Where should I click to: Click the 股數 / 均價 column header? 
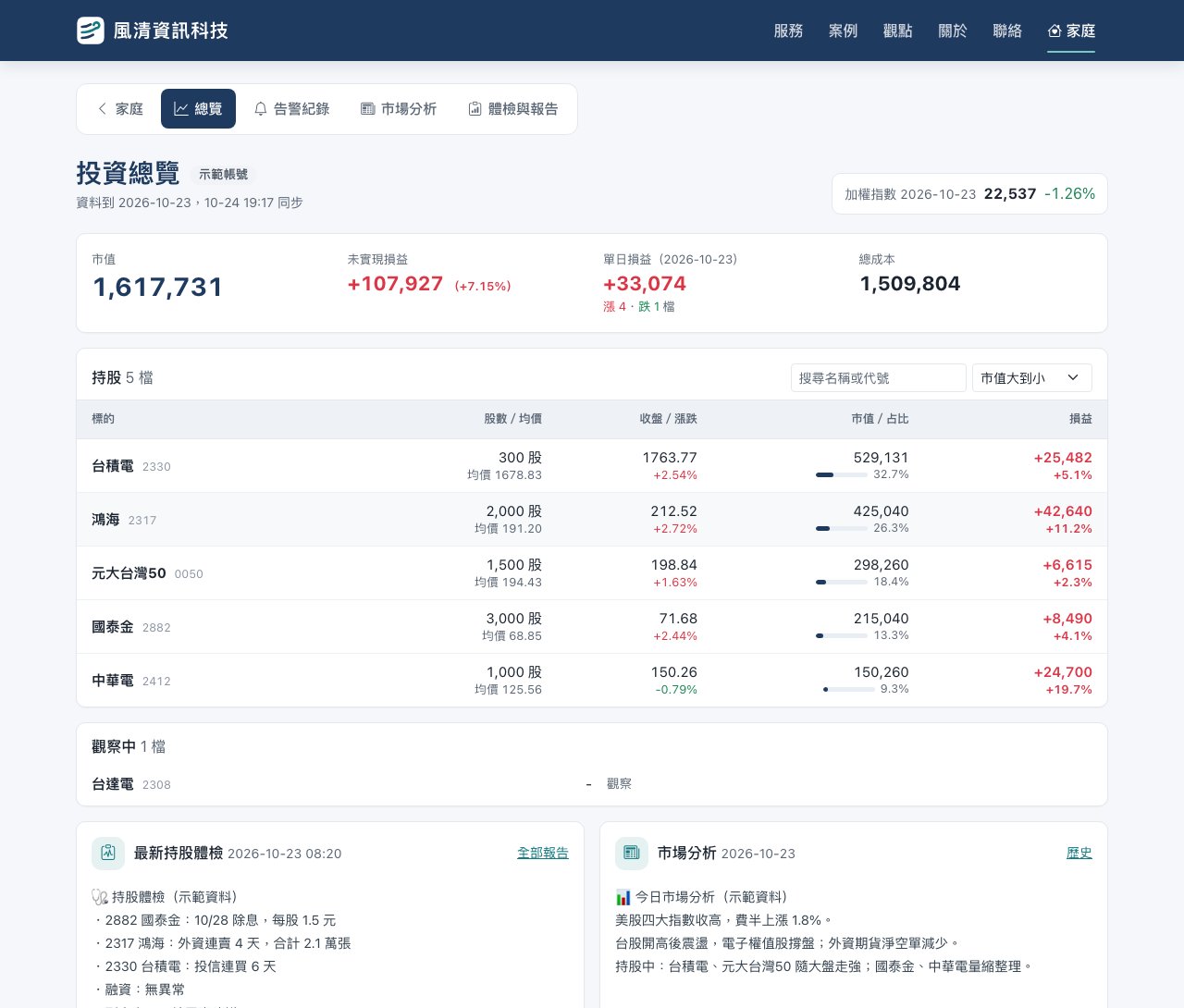[512, 419]
